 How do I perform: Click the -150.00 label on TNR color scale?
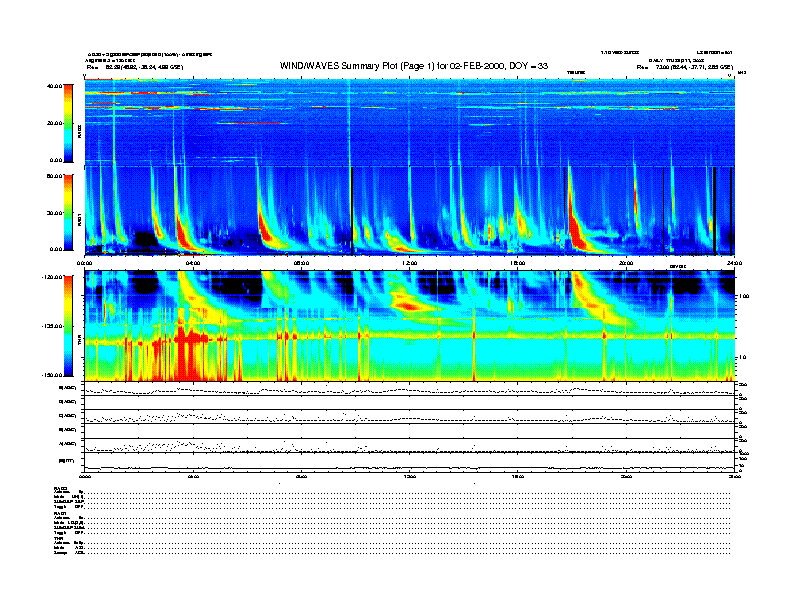coord(52,375)
